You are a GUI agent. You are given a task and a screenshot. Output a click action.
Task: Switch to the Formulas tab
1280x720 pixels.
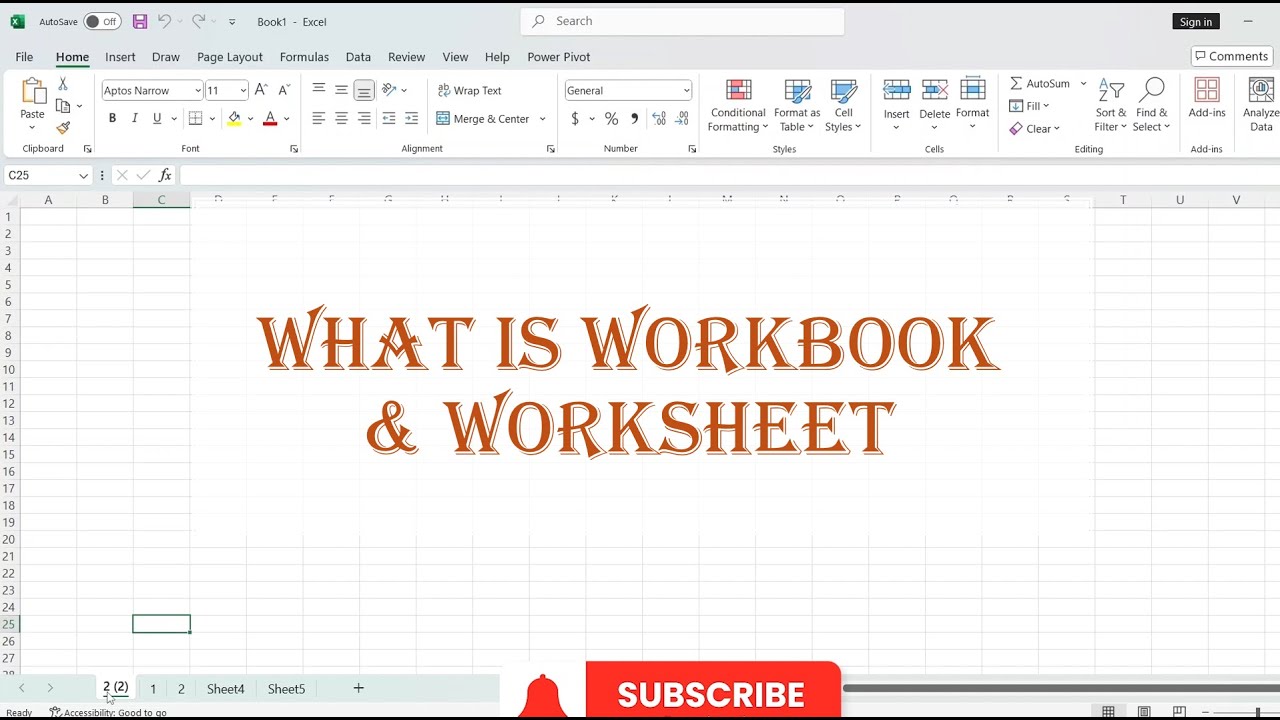304,57
